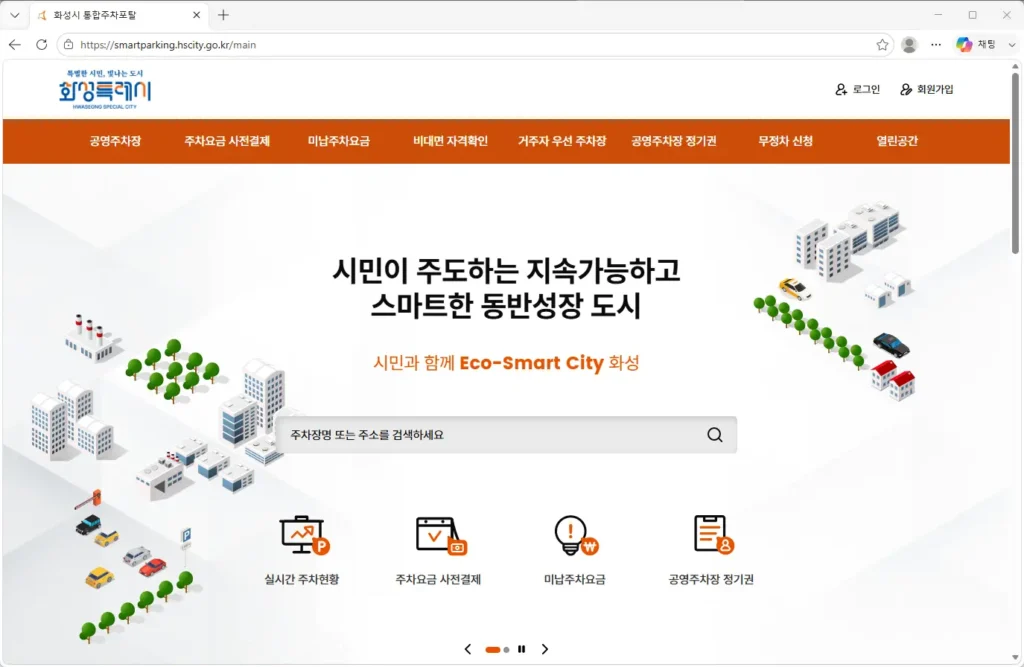Show the next banner slide
This screenshot has height=667, width=1024.
(545, 649)
